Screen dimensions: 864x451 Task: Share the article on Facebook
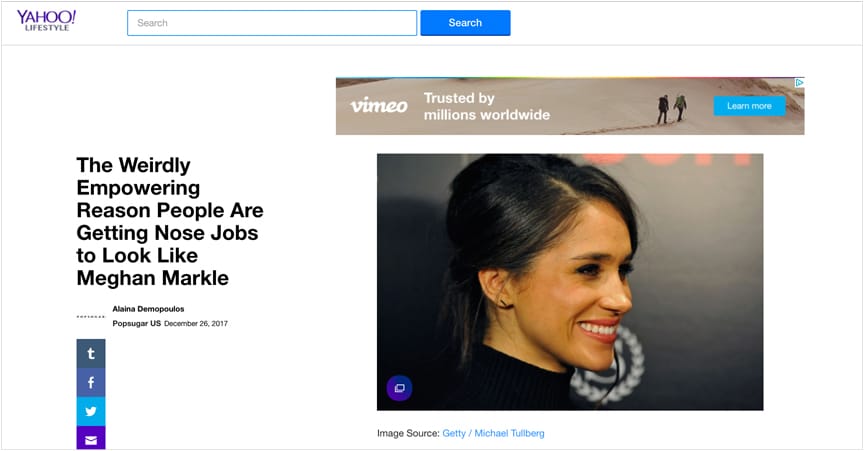tap(91, 383)
